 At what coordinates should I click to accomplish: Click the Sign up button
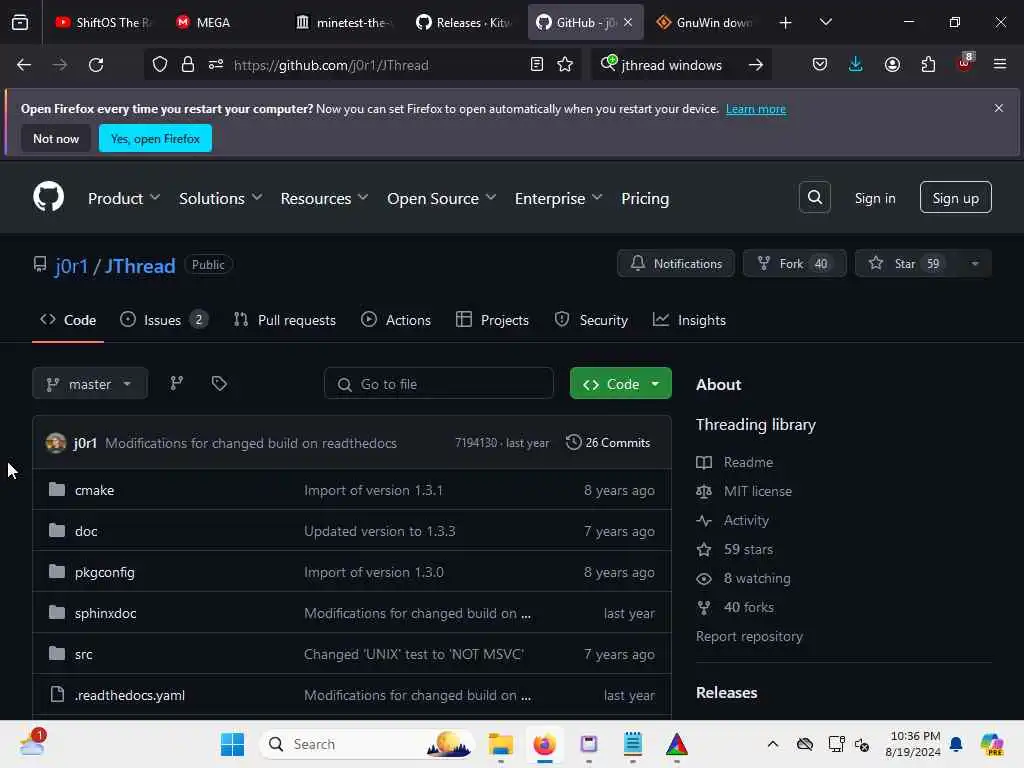pyautogui.click(x=955, y=197)
